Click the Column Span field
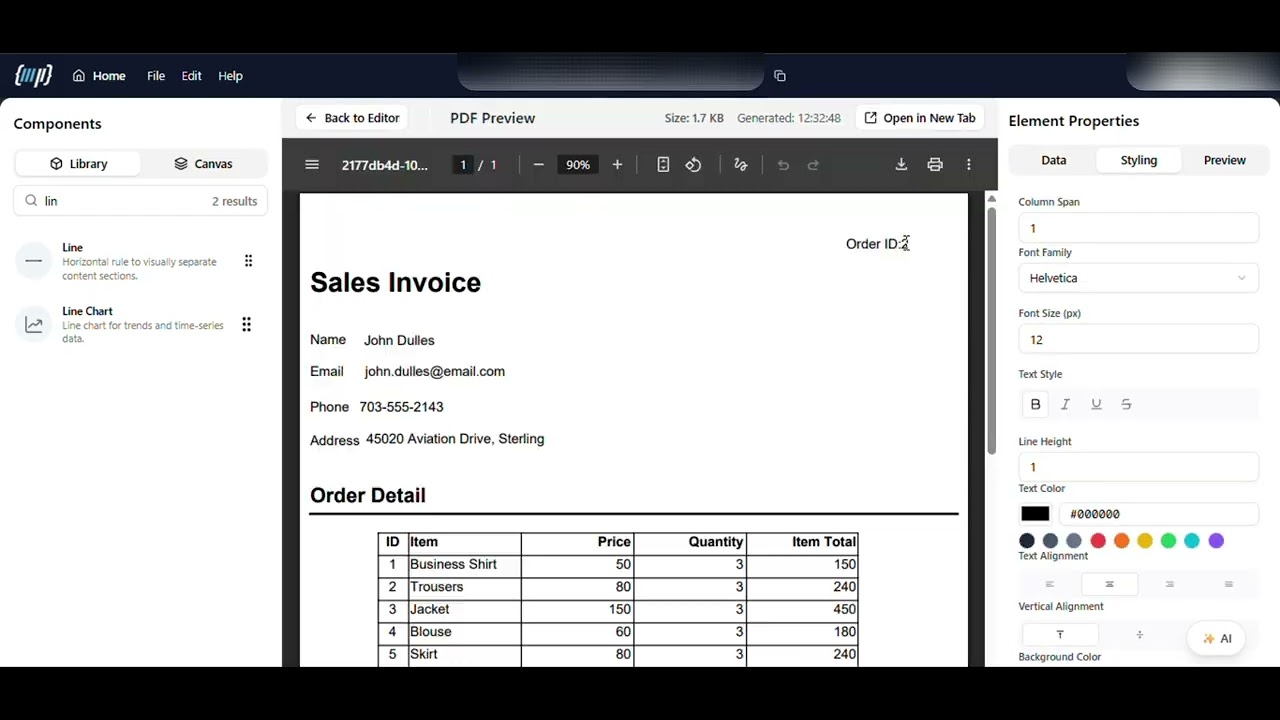The width and height of the screenshot is (1280, 720). click(1138, 228)
